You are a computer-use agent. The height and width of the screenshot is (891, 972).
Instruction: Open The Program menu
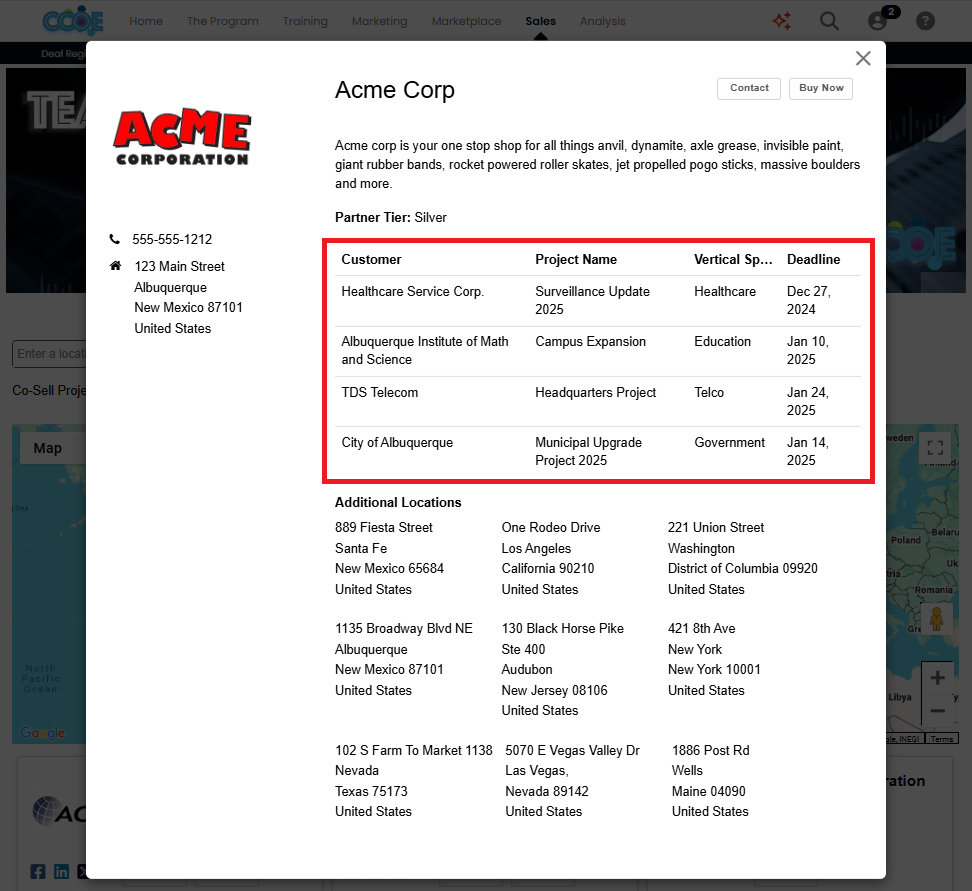tap(223, 21)
